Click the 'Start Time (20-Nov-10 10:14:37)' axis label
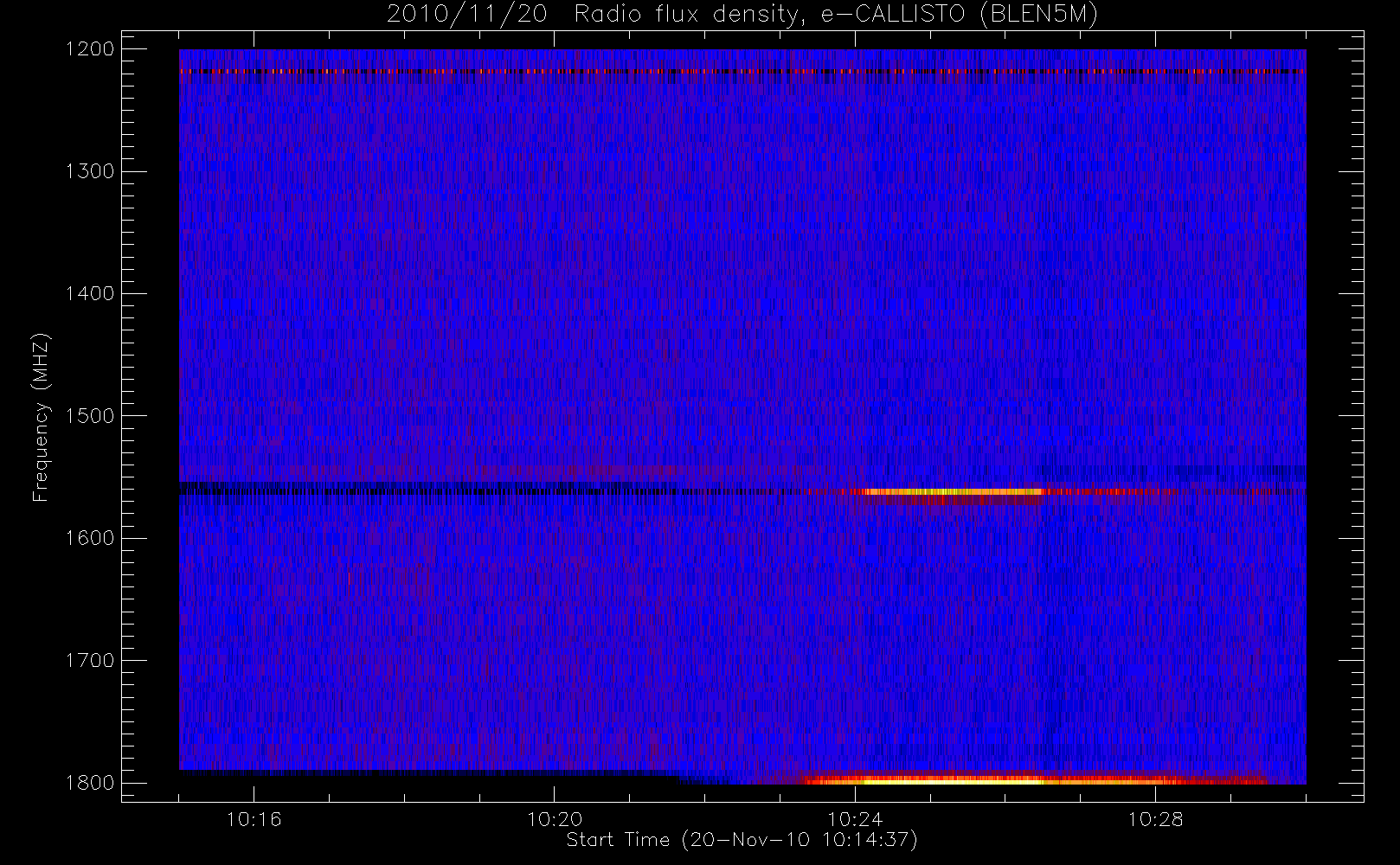This screenshot has height=865, width=1400. click(x=742, y=840)
